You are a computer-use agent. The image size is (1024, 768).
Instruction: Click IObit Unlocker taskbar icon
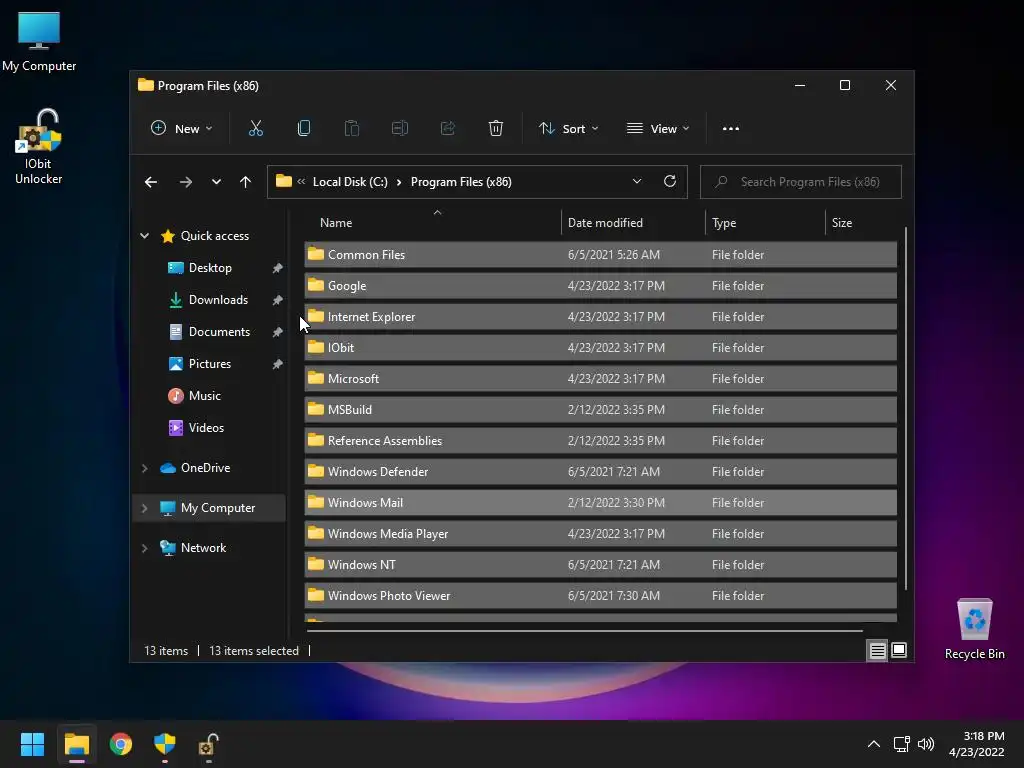(209, 744)
